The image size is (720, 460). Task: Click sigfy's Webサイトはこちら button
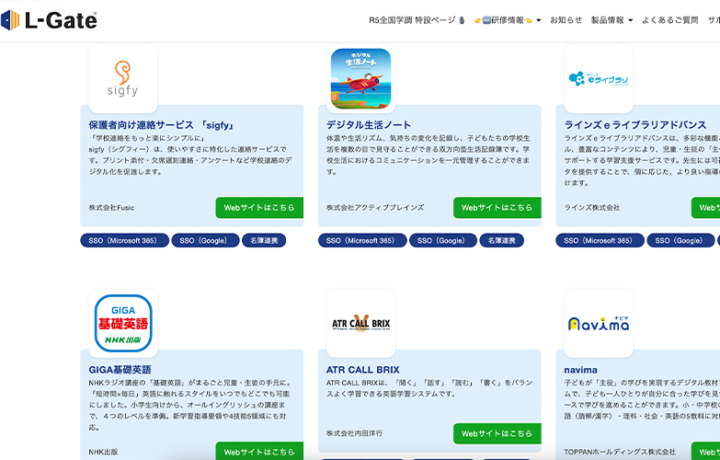click(259, 208)
